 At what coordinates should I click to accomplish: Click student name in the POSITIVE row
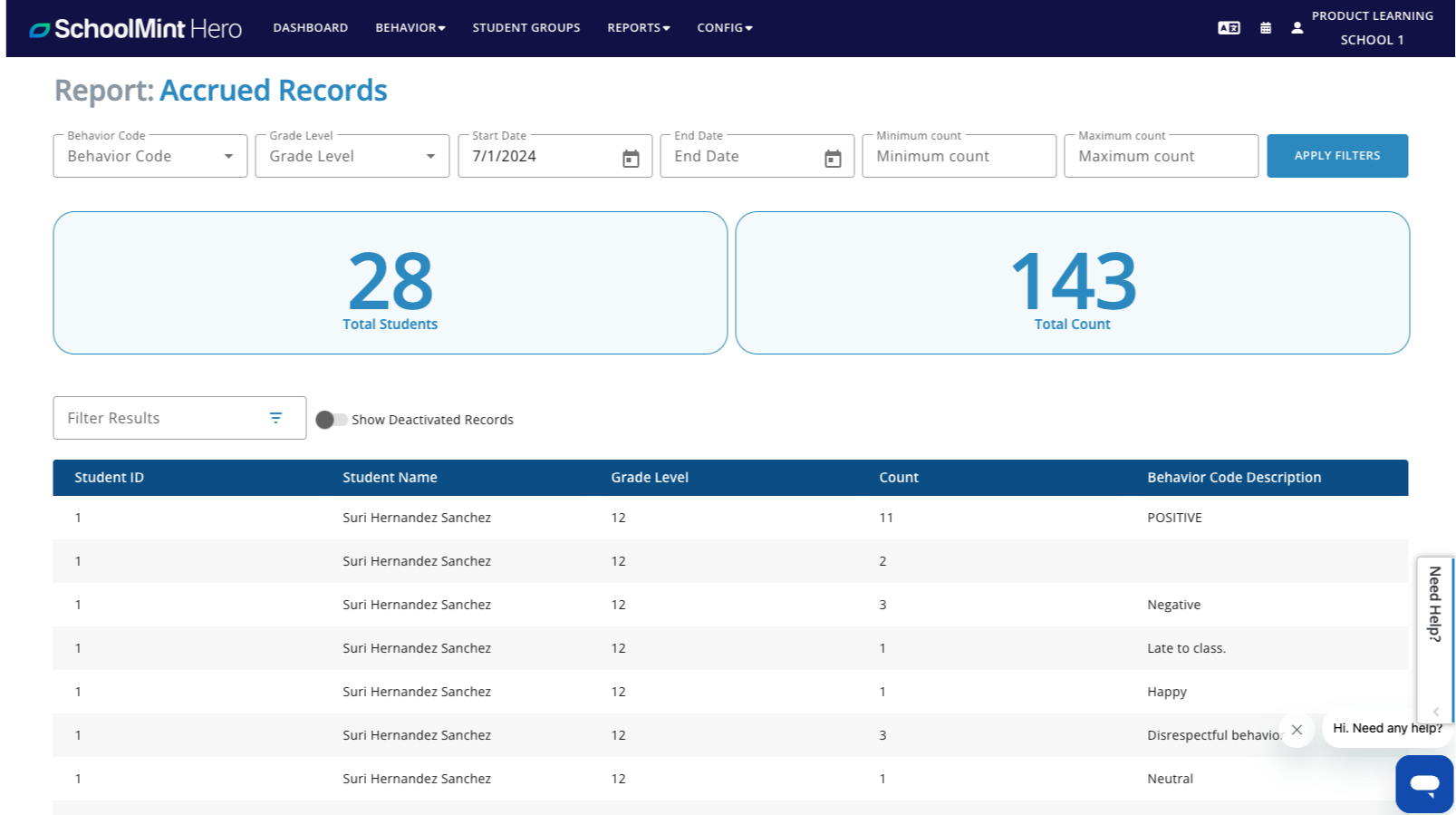coord(417,518)
